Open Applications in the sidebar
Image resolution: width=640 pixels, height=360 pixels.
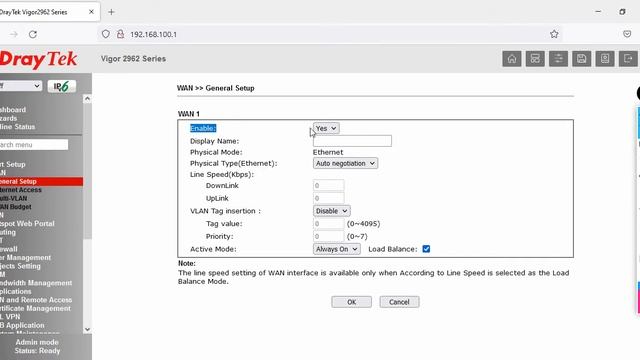[x=16, y=291]
